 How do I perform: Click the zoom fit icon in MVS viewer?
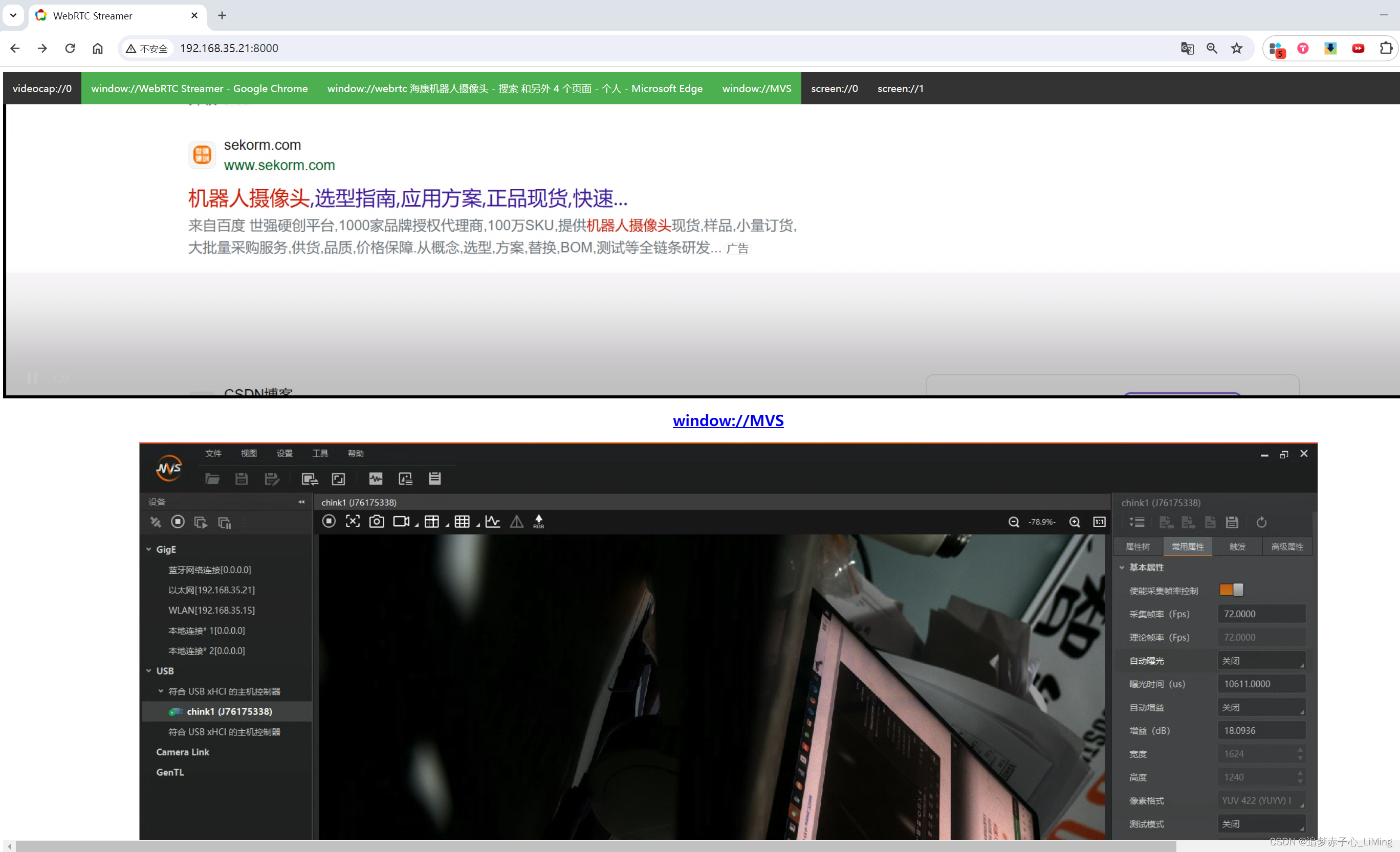(353, 521)
